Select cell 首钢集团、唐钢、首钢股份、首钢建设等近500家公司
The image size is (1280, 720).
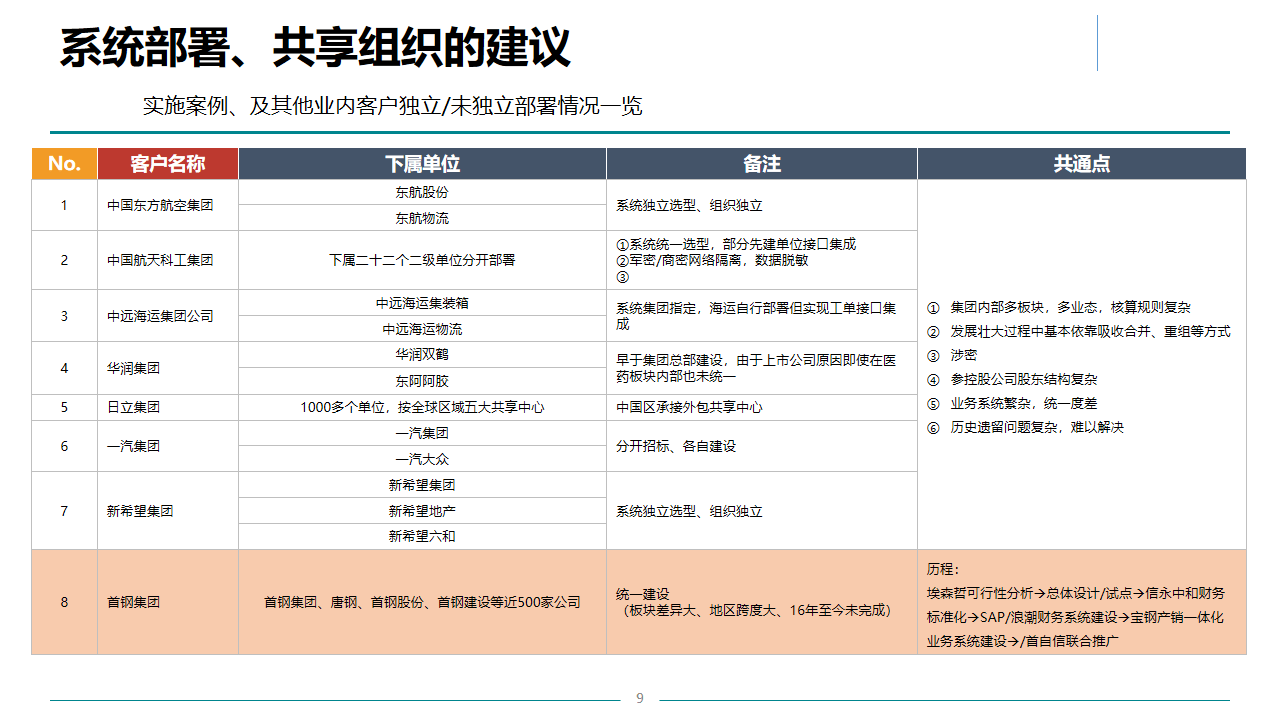(422, 602)
